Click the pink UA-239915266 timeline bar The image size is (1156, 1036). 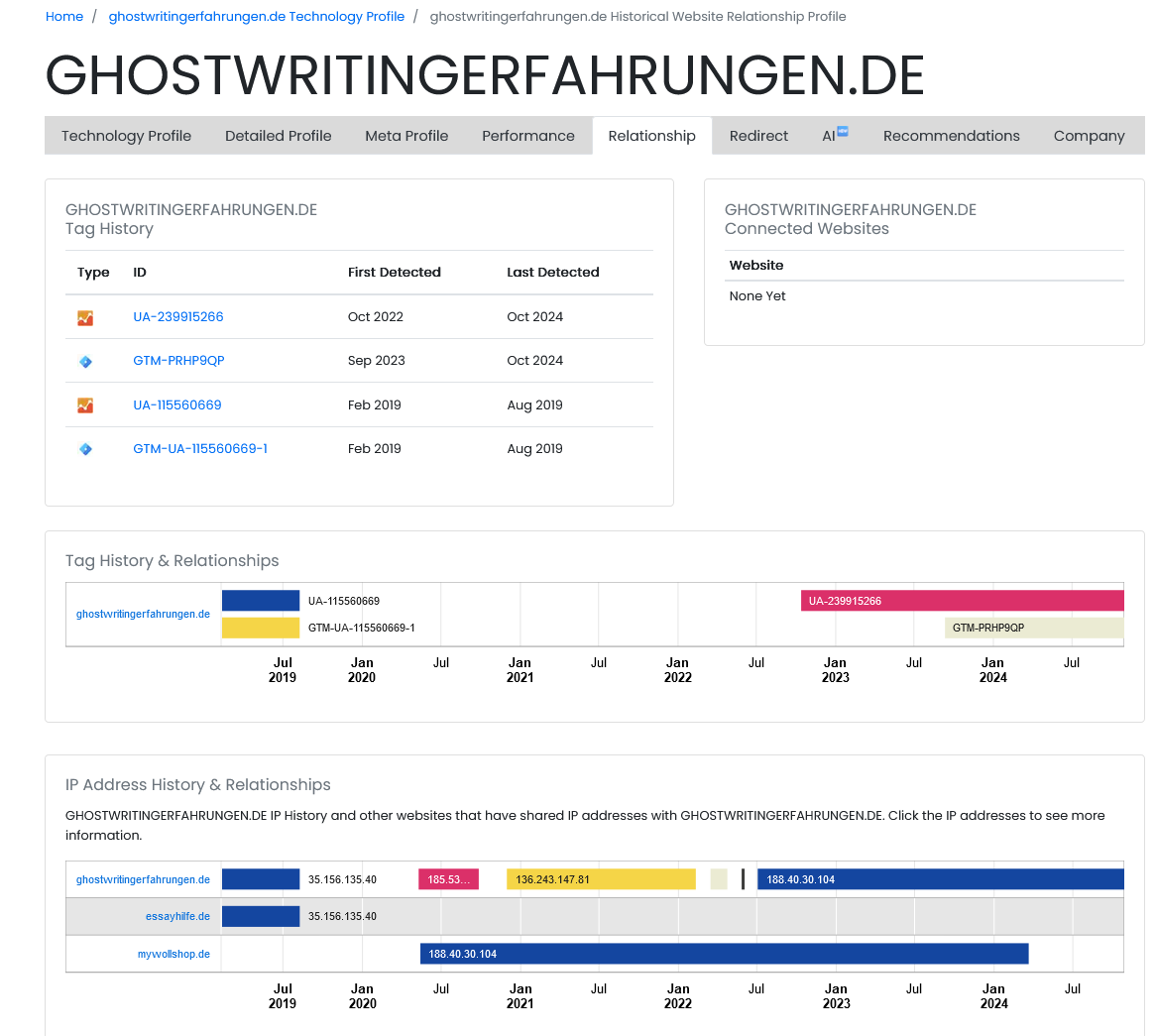[x=962, y=600]
